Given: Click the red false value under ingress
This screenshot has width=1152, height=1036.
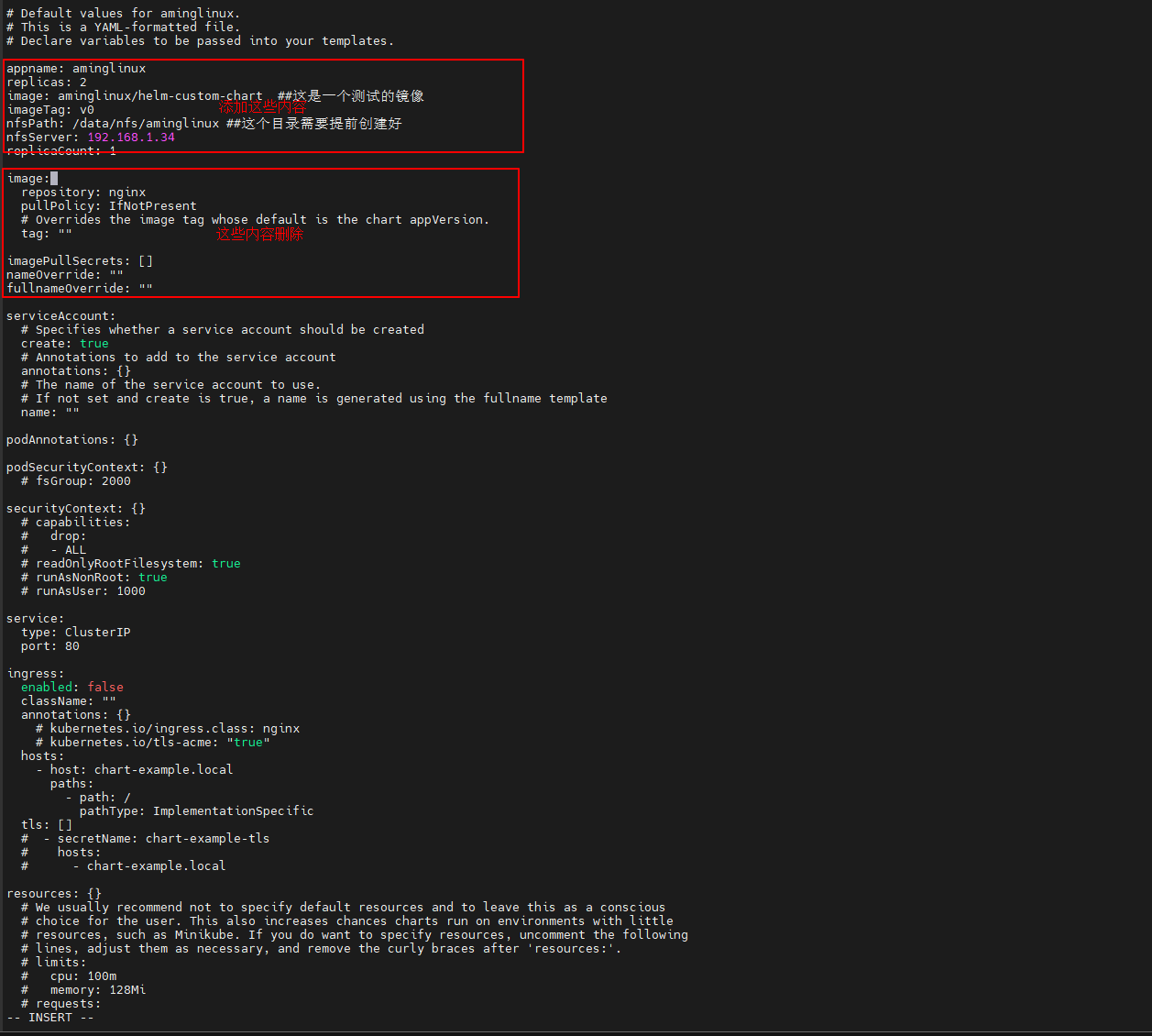Looking at the screenshot, I should (x=105, y=688).
